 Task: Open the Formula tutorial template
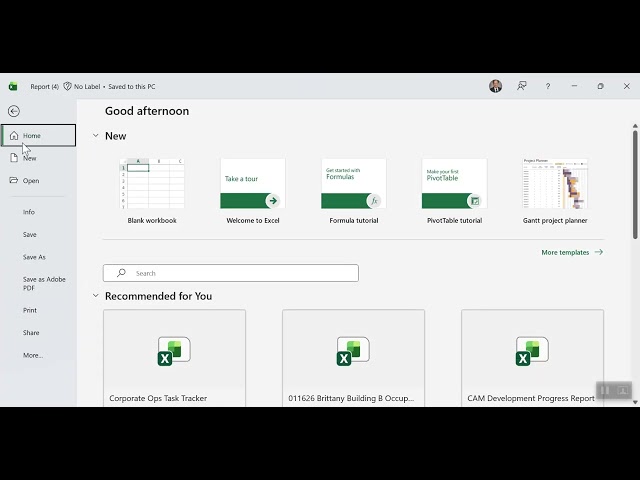(x=353, y=191)
